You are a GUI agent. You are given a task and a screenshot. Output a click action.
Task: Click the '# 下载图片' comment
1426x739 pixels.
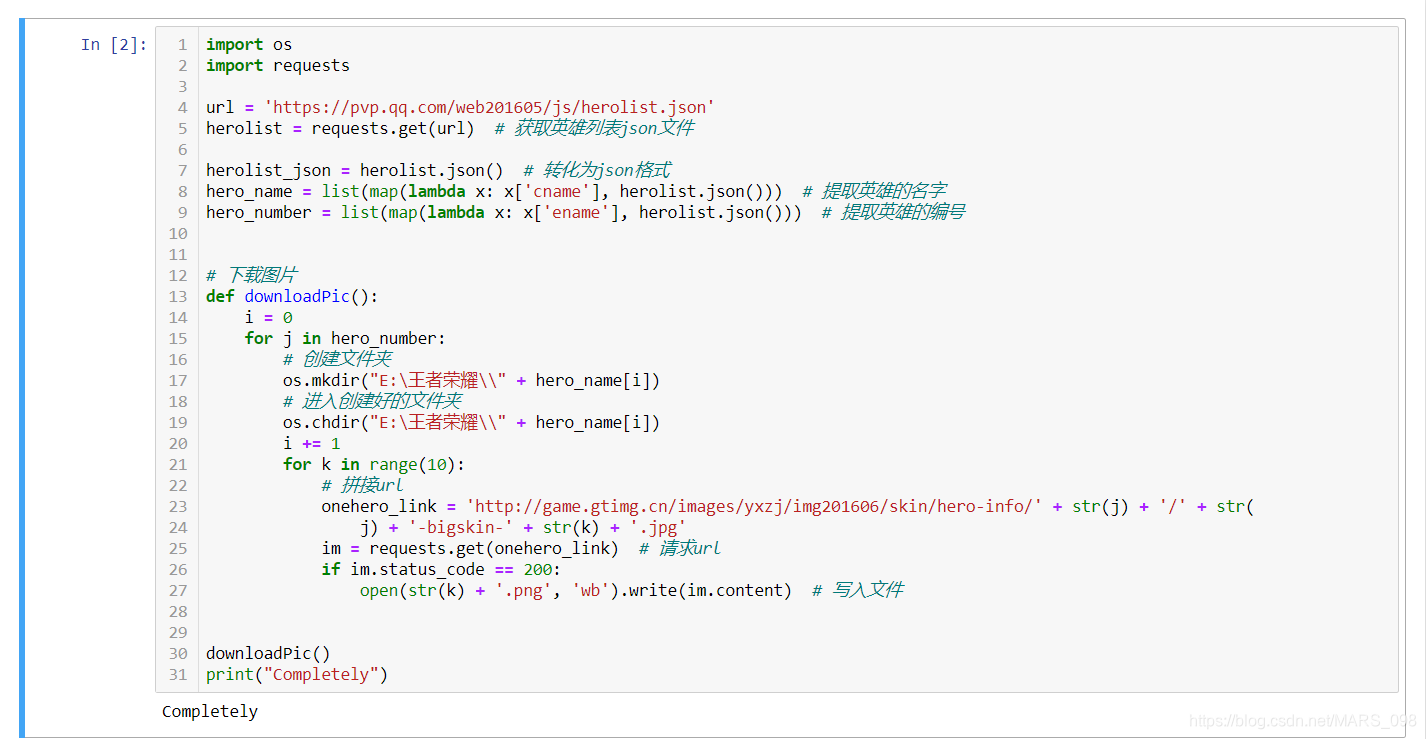tap(251, 275)
